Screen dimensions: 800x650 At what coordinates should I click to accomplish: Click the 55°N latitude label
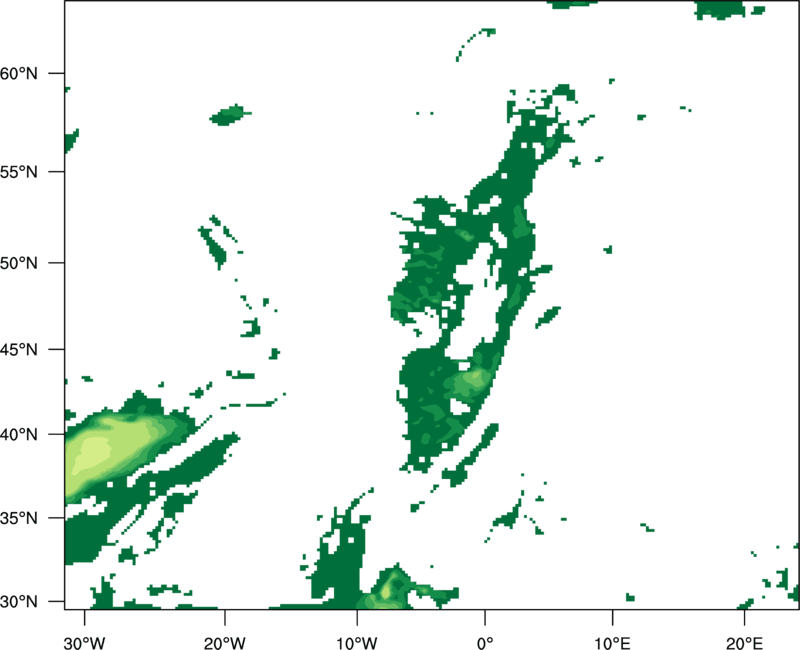click(x=19, y=172)
